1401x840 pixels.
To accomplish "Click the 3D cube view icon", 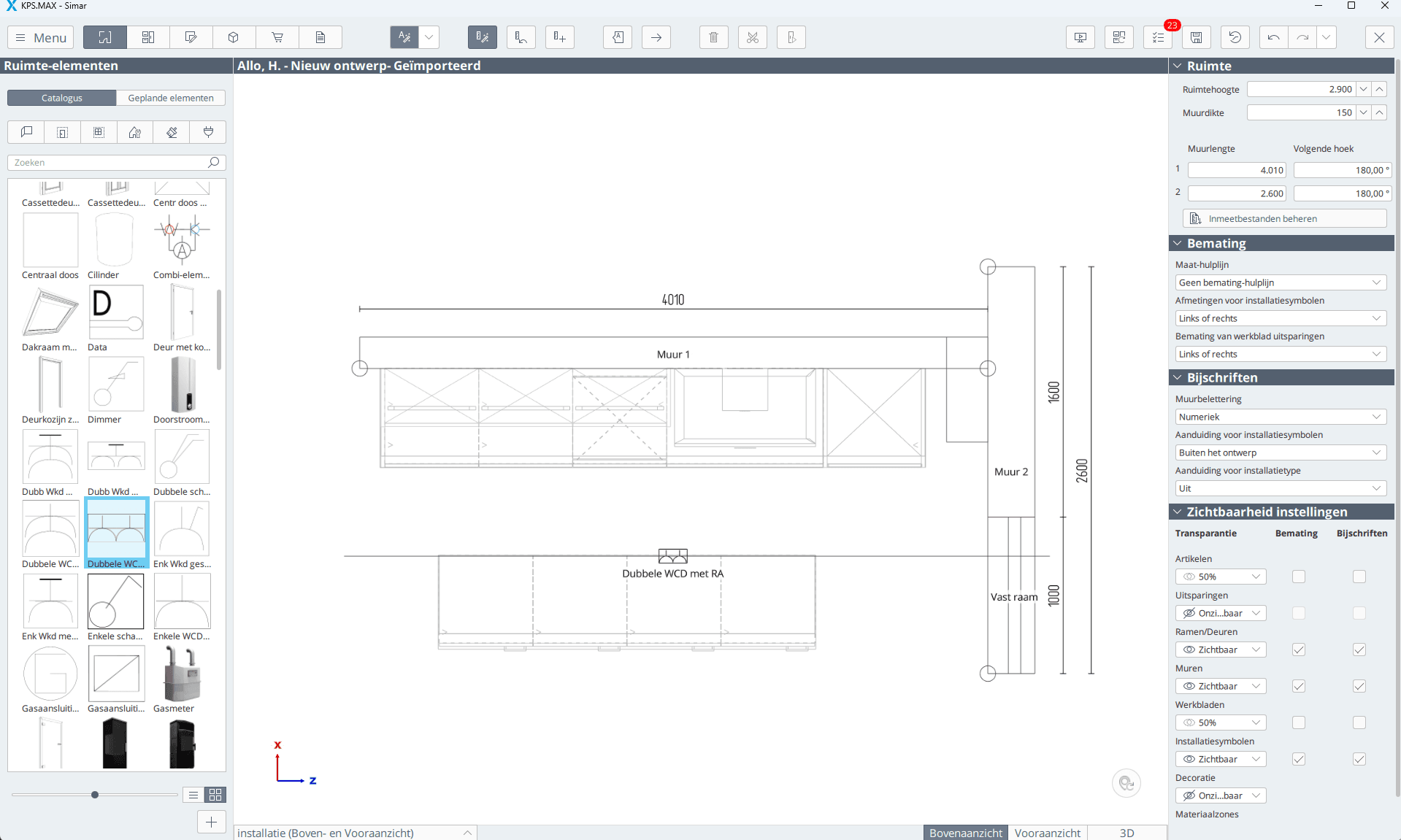I will (234, 37).
